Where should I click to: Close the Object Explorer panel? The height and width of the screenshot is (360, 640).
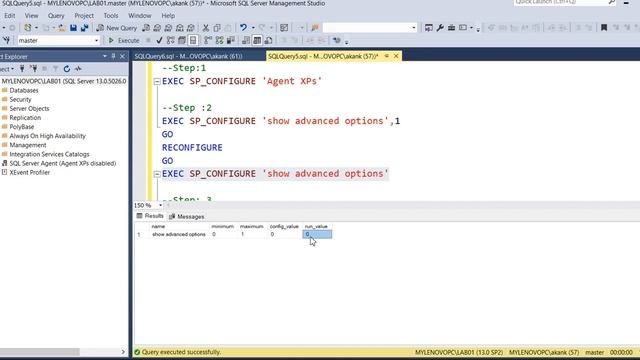122,56
